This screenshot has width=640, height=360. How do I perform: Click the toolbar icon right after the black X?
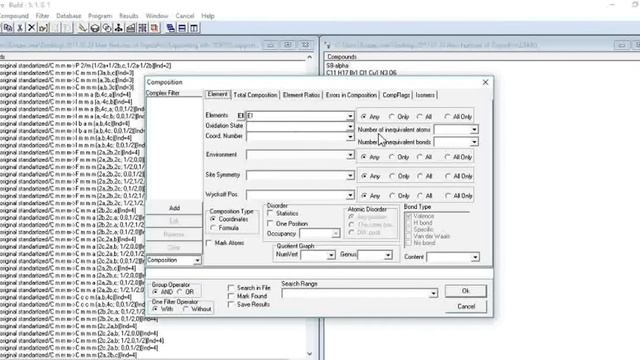tap(43, 28)
